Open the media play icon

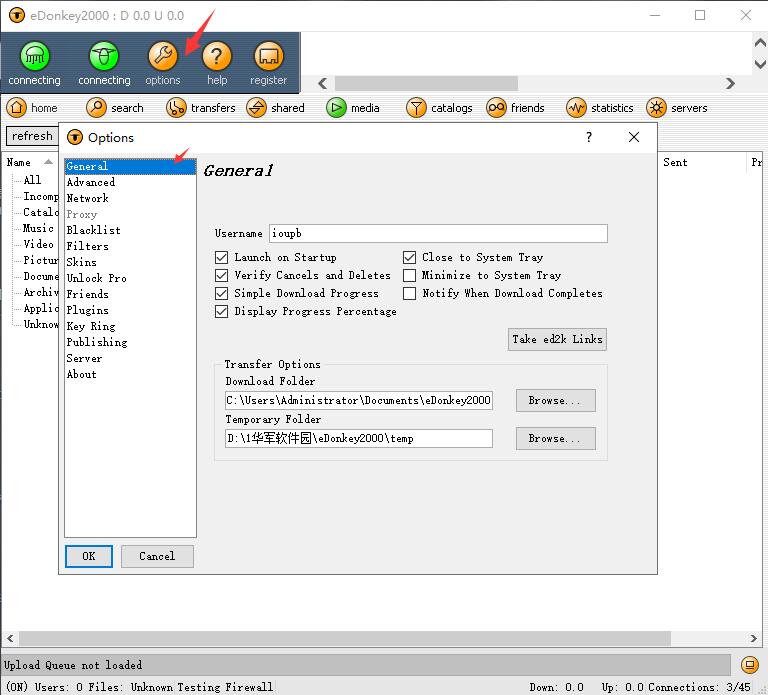click(336, 107)
